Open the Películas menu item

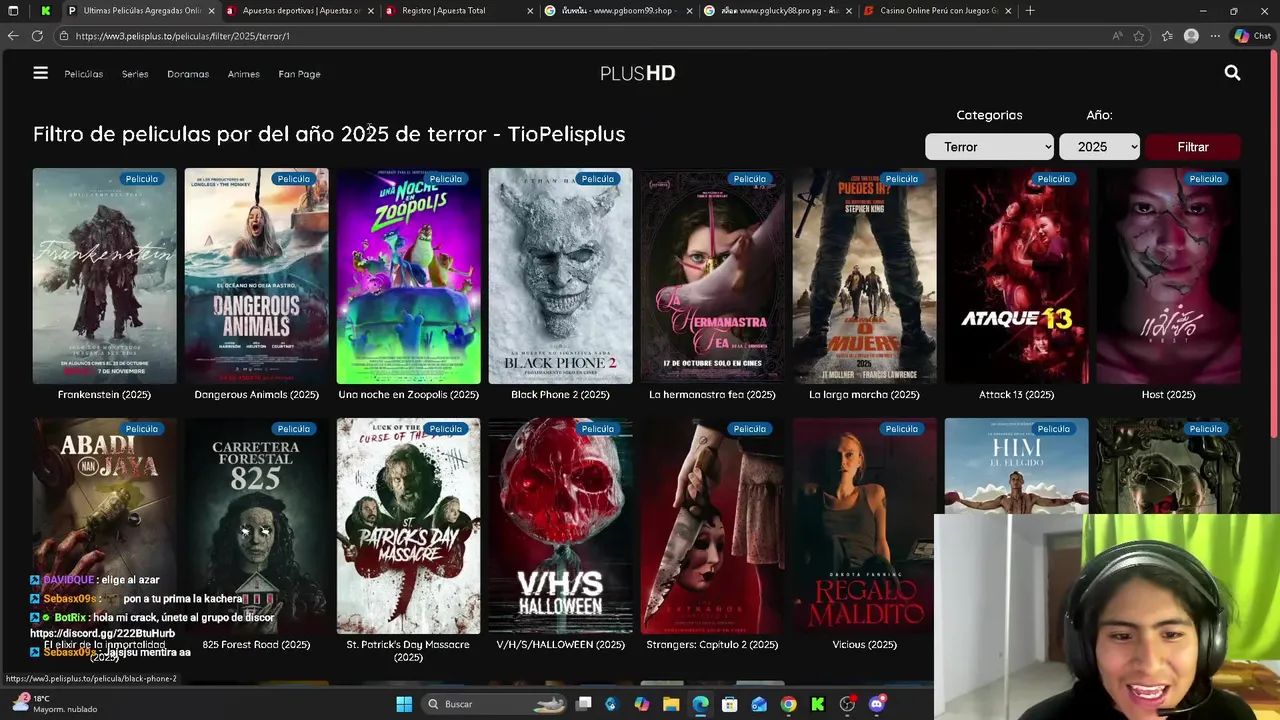(x=84, y=74)
